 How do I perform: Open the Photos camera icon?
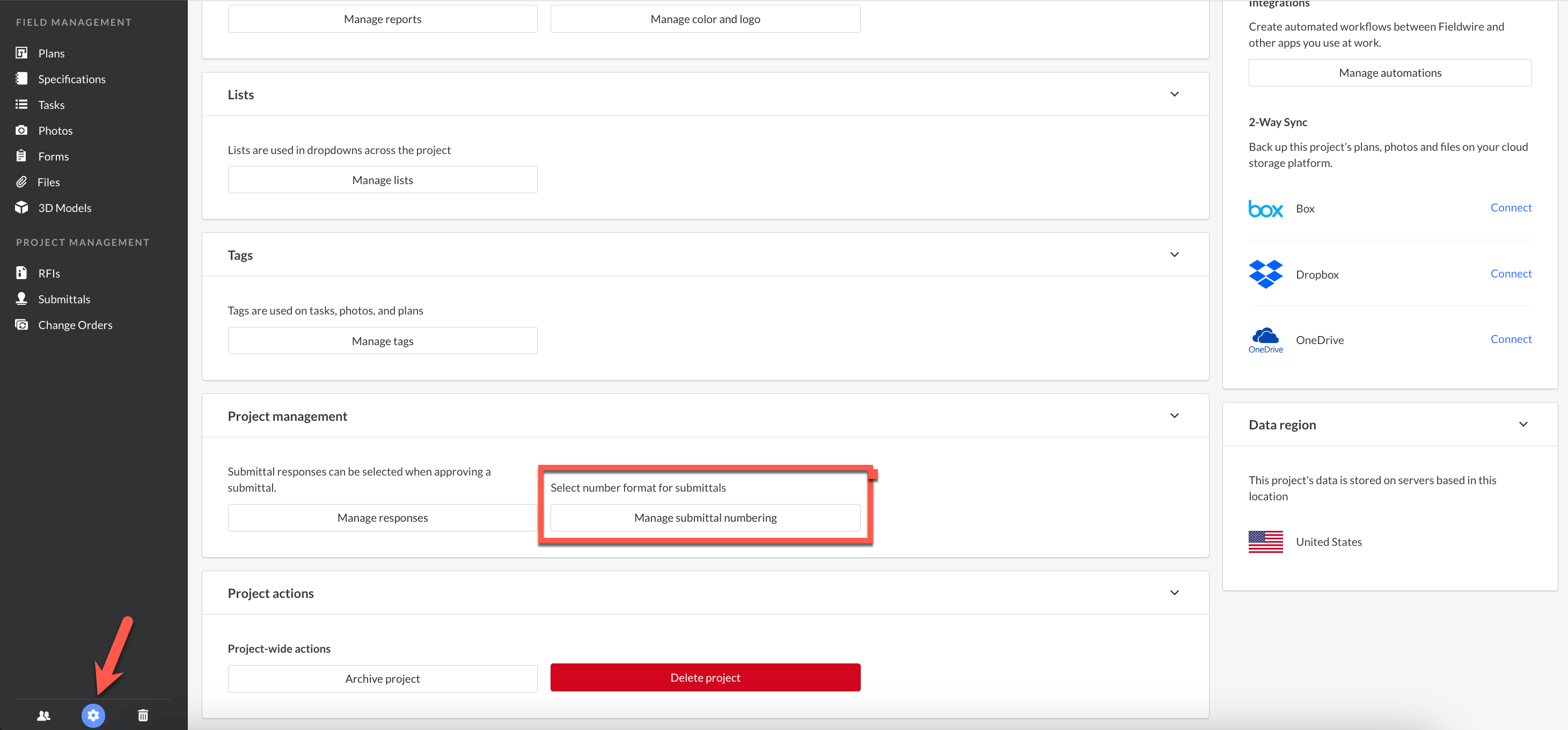point(21,130)
